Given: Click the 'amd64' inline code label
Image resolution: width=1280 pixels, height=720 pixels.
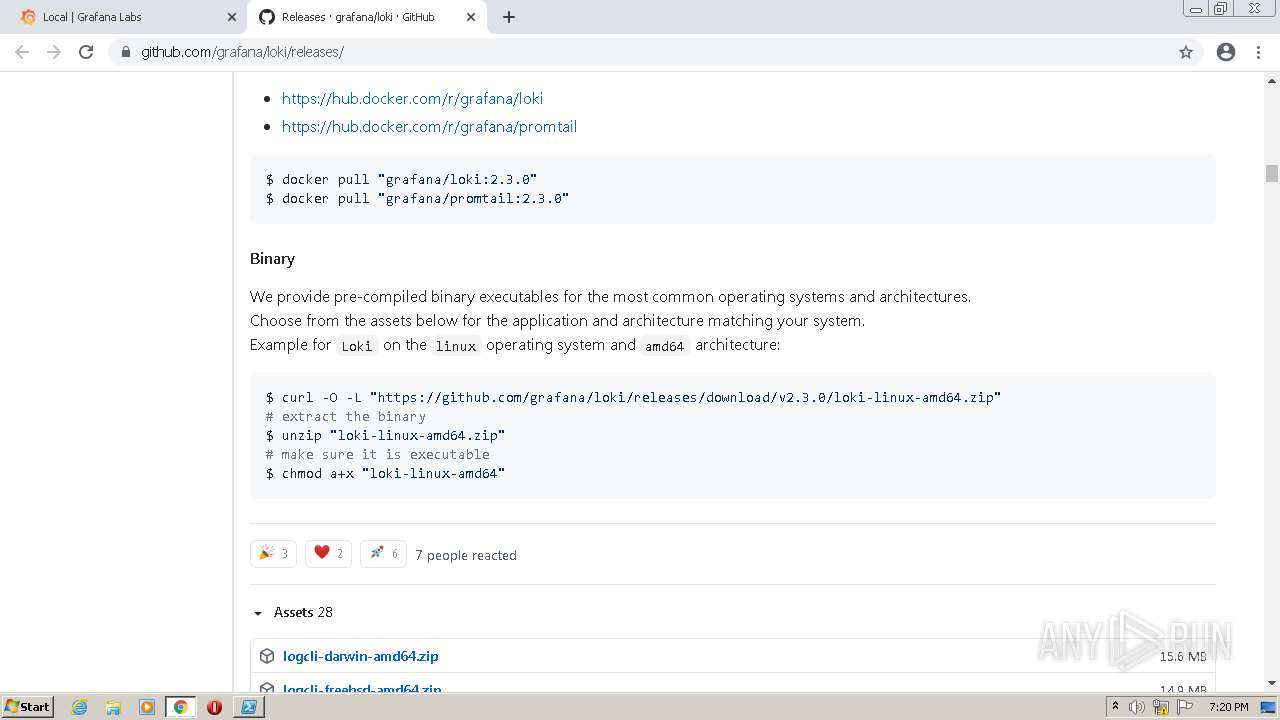Looking at the screenshot, I should tap(665, 346).
